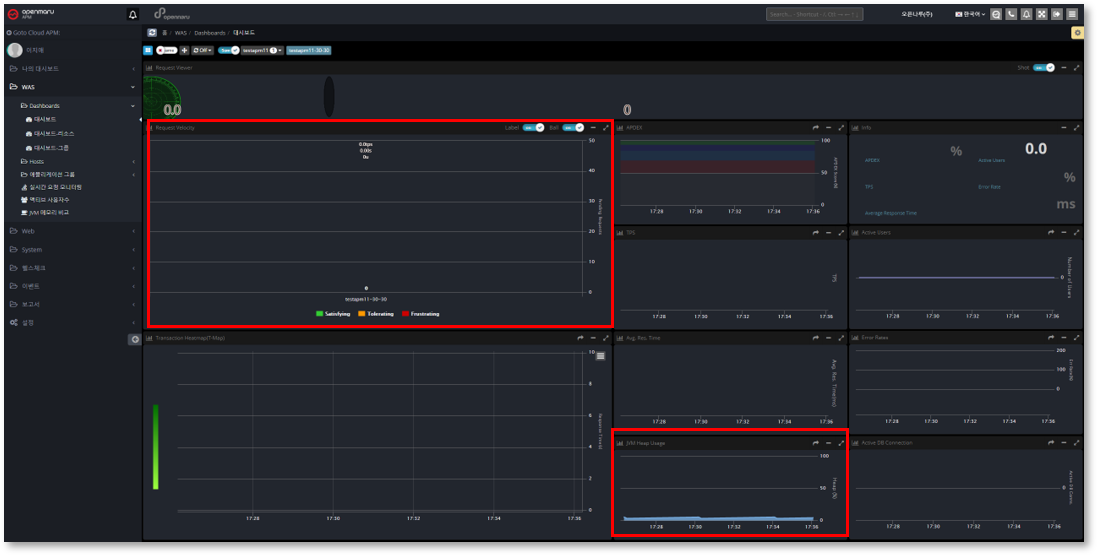Toggle the Ball switch in Request Velocity
Screen dimensions: 1097x555
coord(573,128)
